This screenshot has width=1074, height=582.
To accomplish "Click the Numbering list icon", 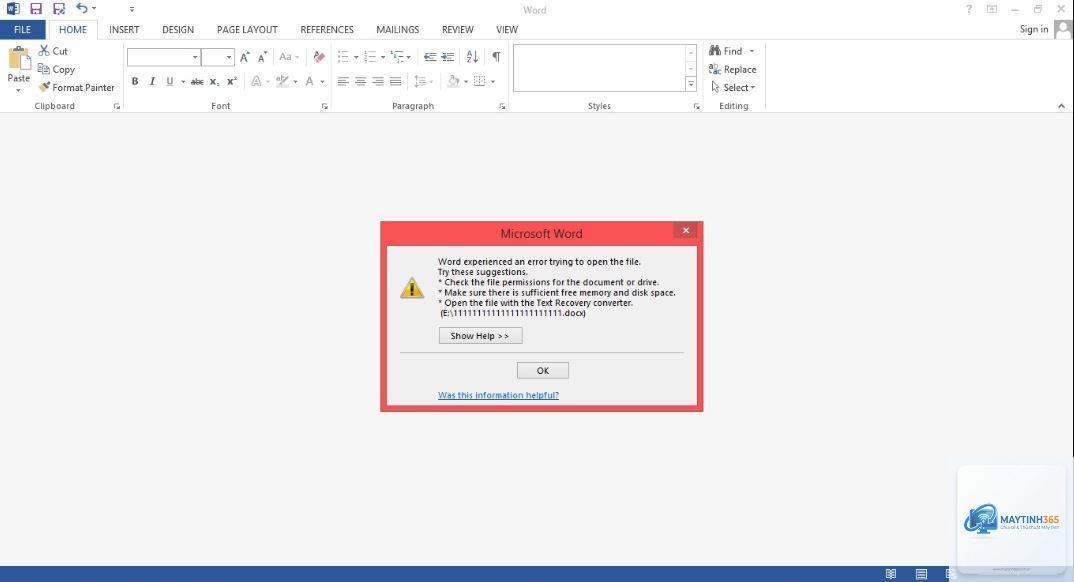I will (370, 57).
